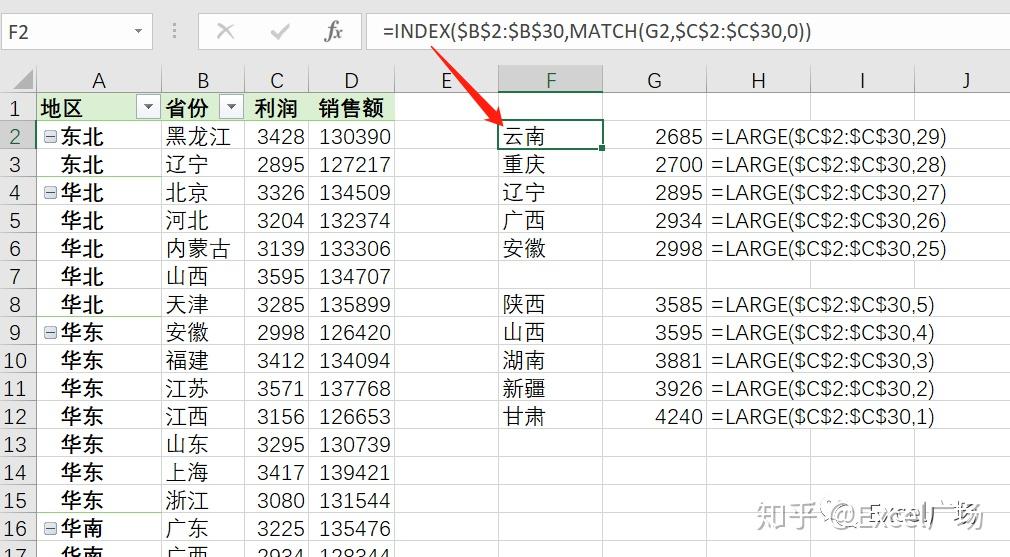Viewport: 1010px width, 557px height.
Task: Select cell F5 containing 广西
Action: click(x=550, y=220)
